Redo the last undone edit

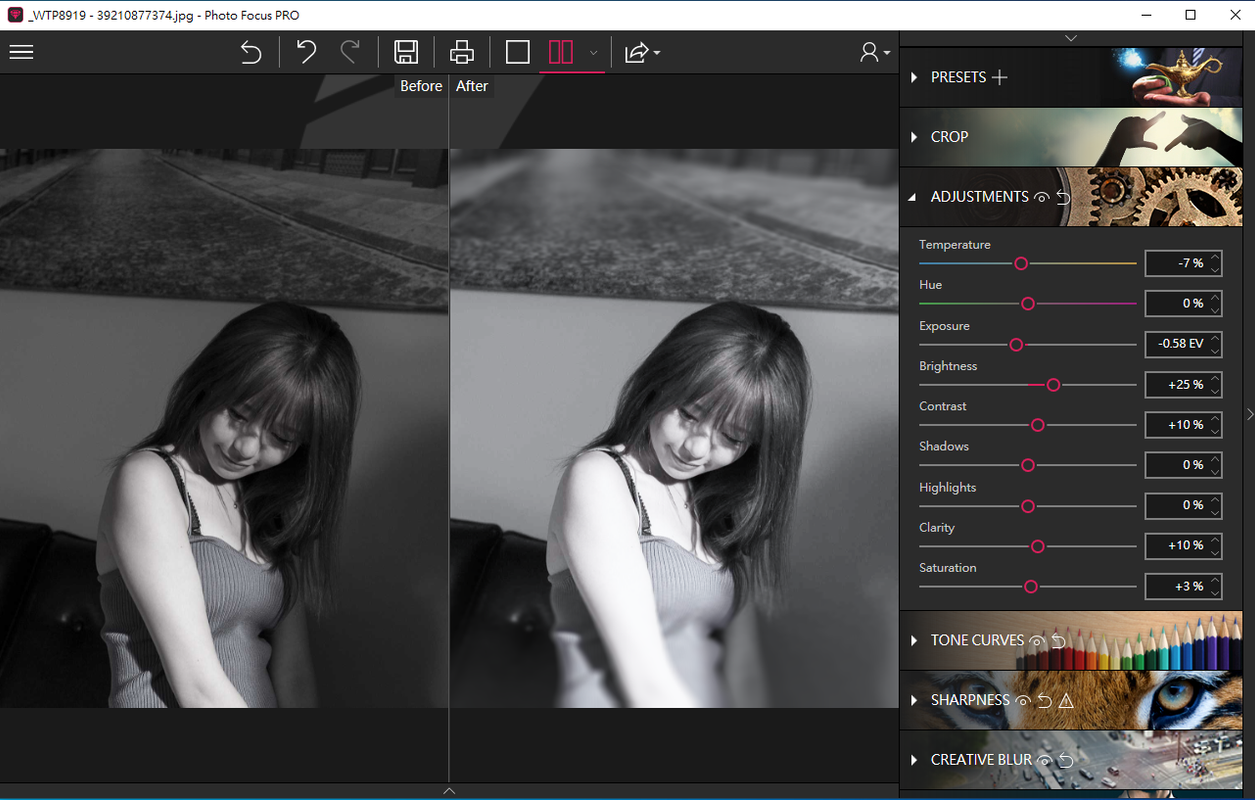tap(350, 52)
